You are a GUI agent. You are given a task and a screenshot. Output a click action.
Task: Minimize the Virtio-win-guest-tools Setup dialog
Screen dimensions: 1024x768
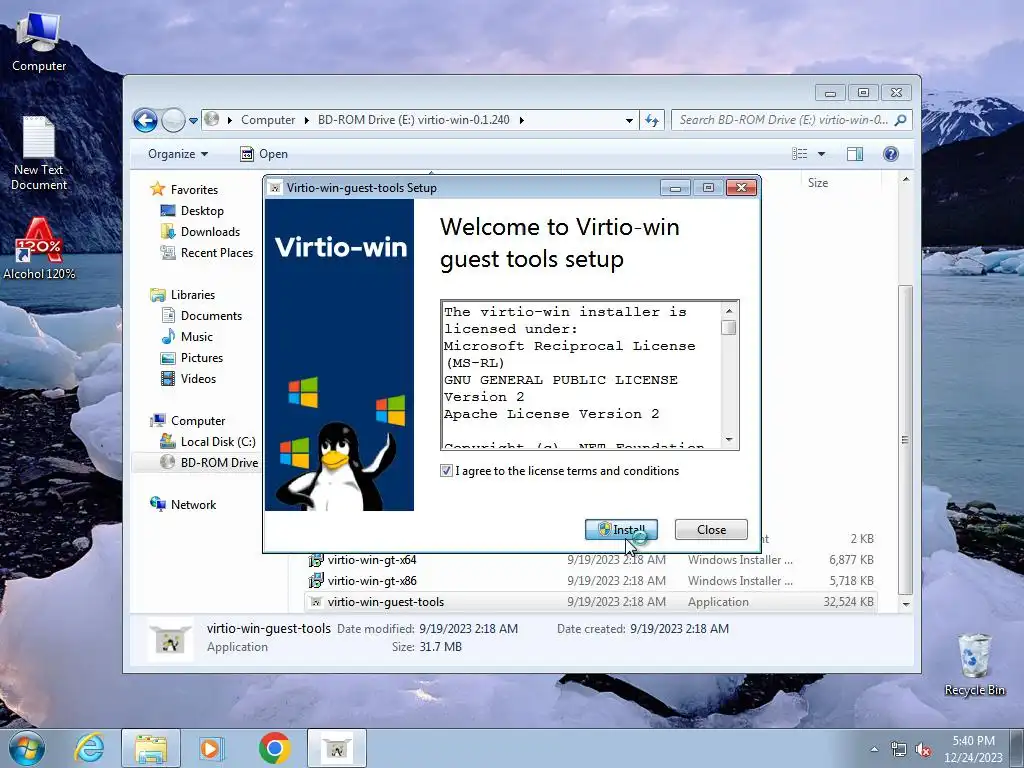(675, 188)
